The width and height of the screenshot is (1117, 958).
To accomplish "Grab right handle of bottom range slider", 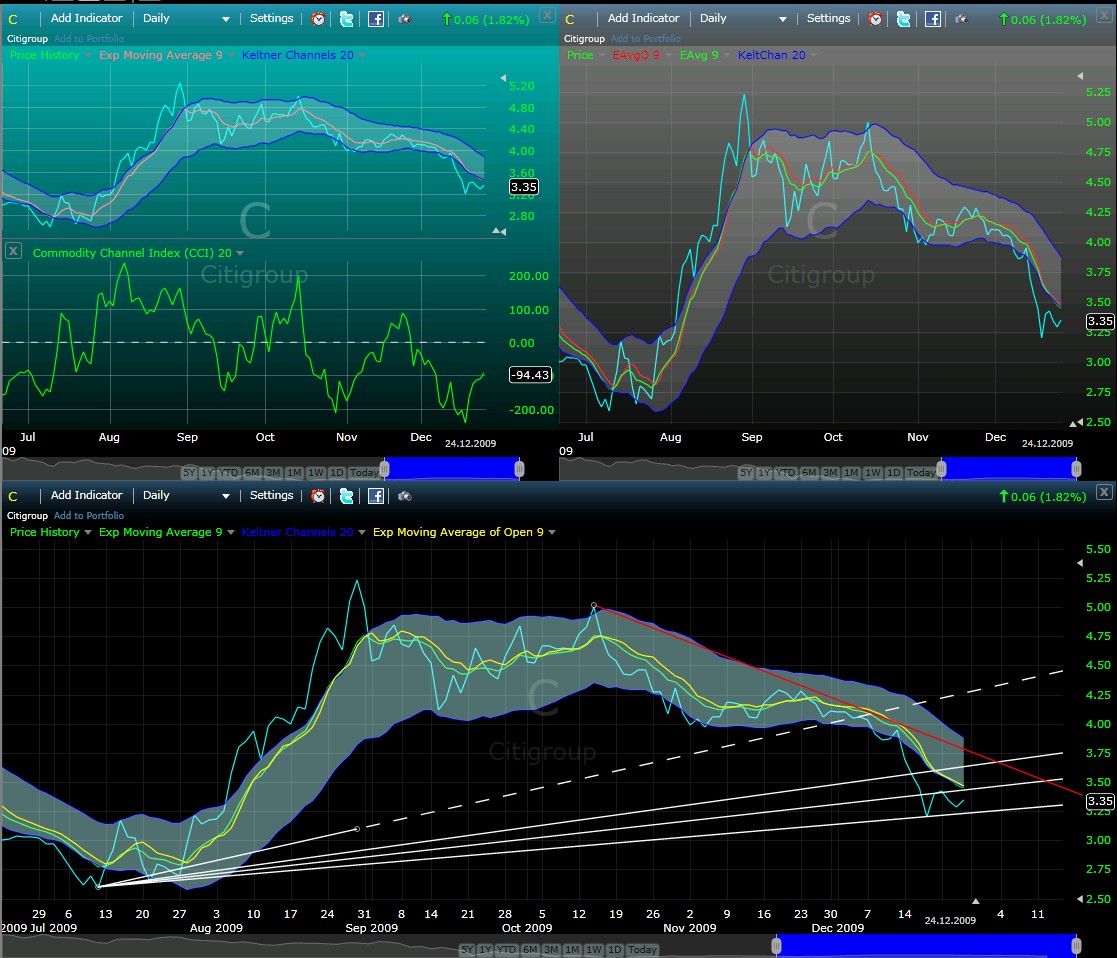I will [x=1076, y=946].
